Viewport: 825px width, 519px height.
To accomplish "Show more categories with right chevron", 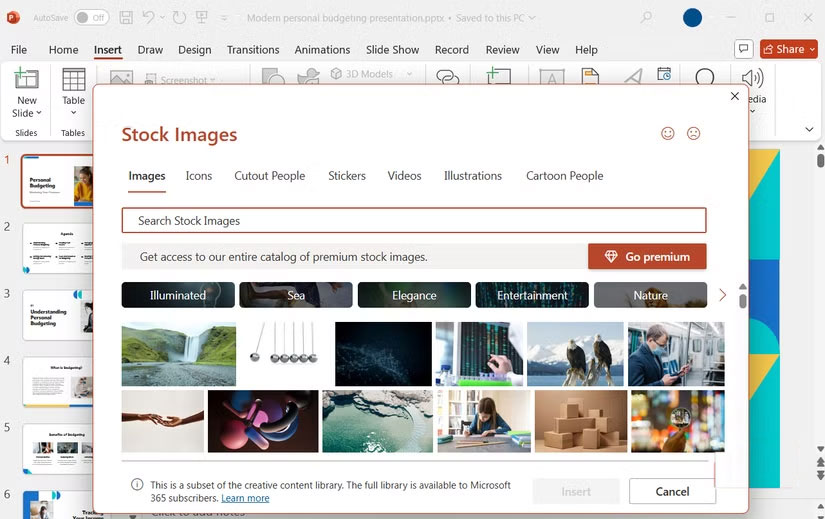I will [723, 295].
